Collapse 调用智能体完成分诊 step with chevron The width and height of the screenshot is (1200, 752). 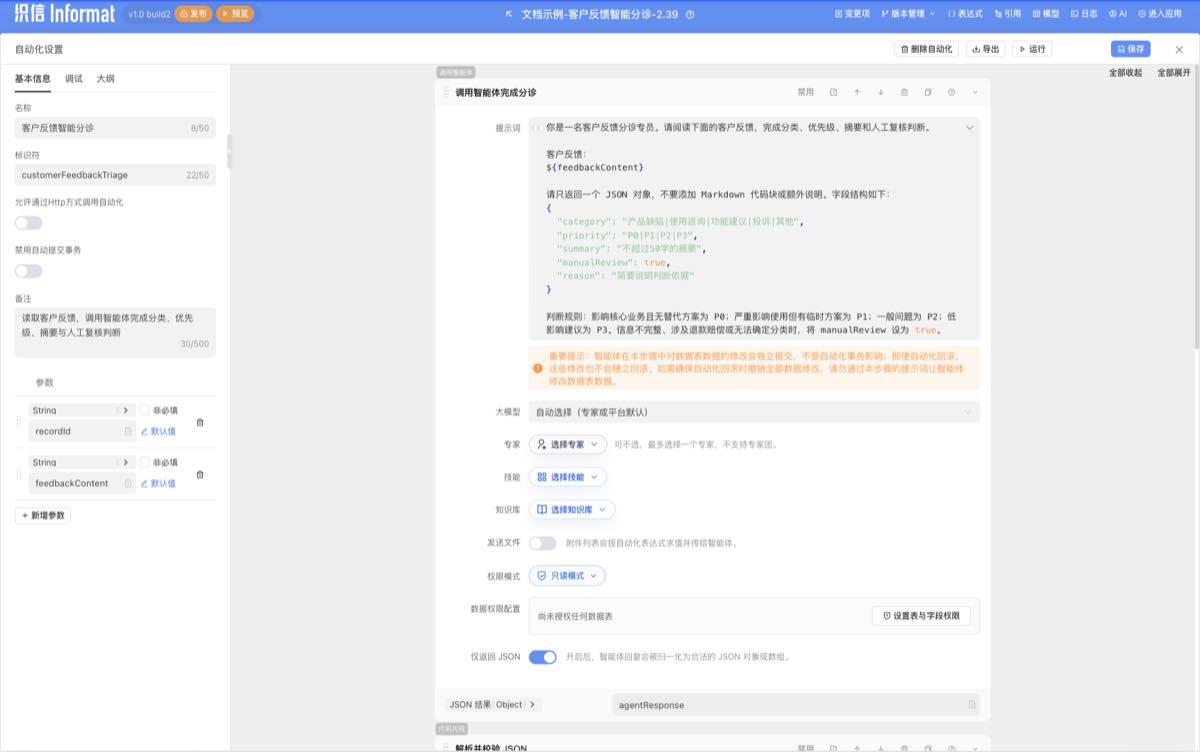click(975, 92)
